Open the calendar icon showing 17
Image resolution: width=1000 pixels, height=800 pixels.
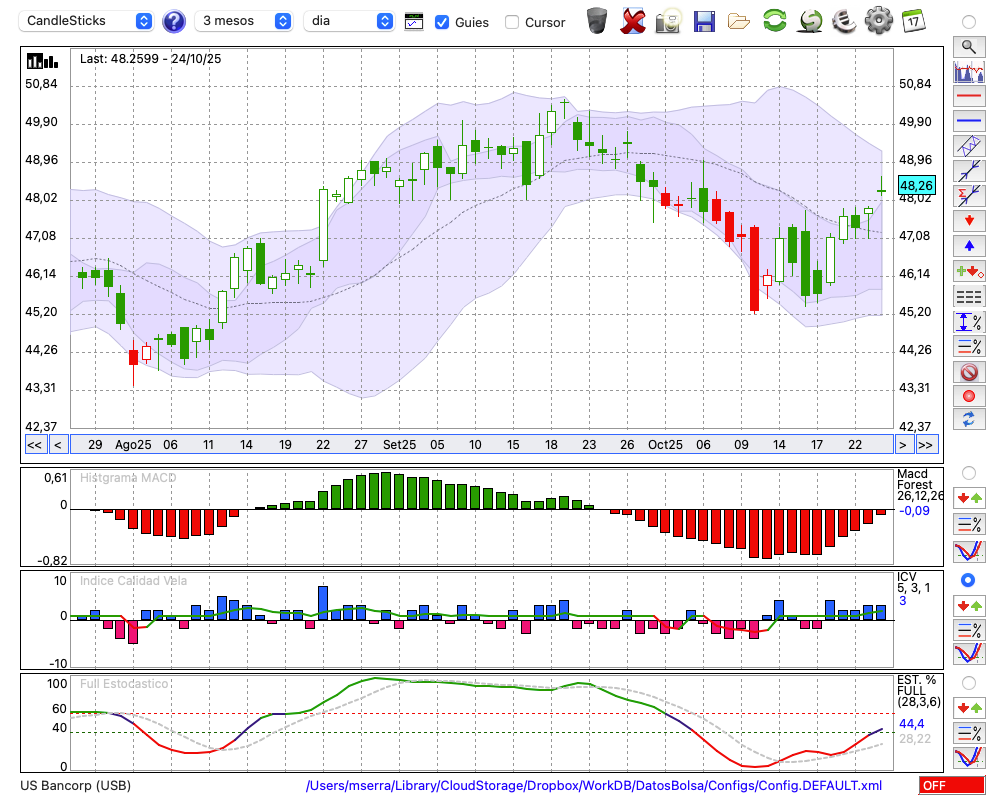[x=913, y=21]
